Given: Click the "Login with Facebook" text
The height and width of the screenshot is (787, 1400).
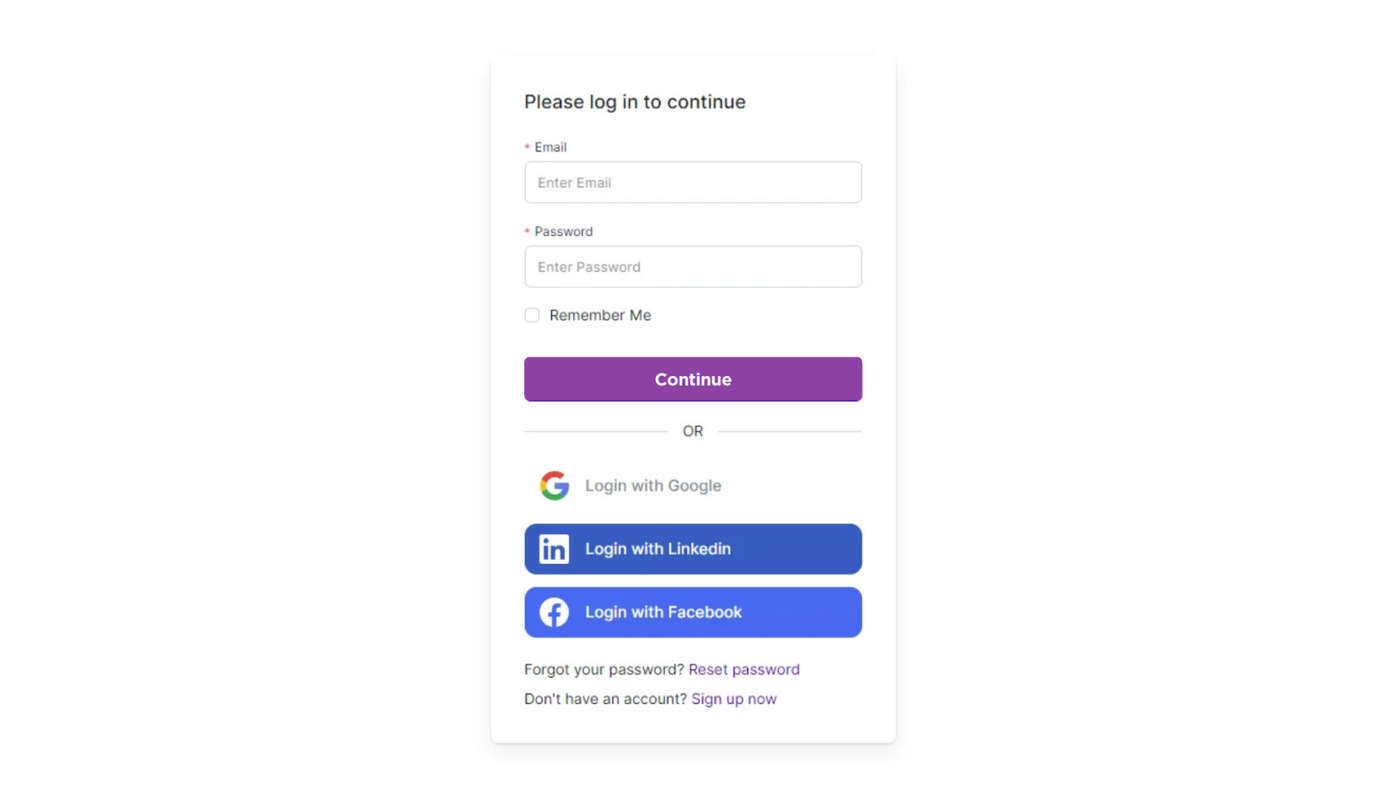Looking at the screenshot, I should pos(663,612).
